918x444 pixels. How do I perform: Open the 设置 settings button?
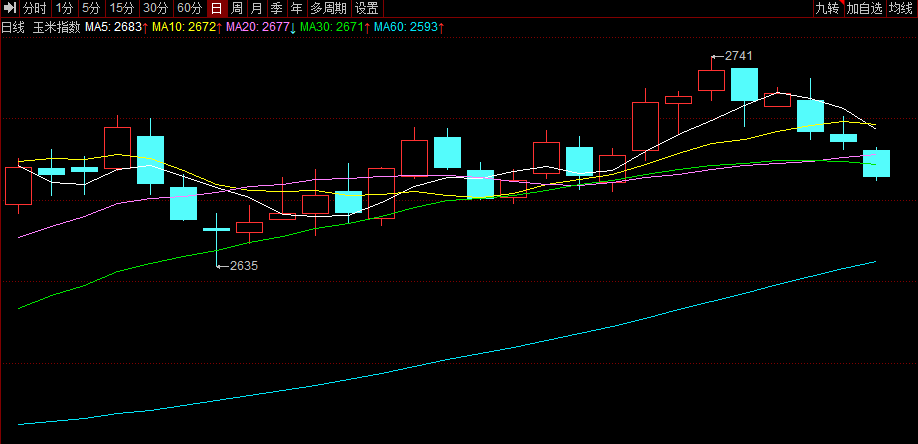point(367,8)
